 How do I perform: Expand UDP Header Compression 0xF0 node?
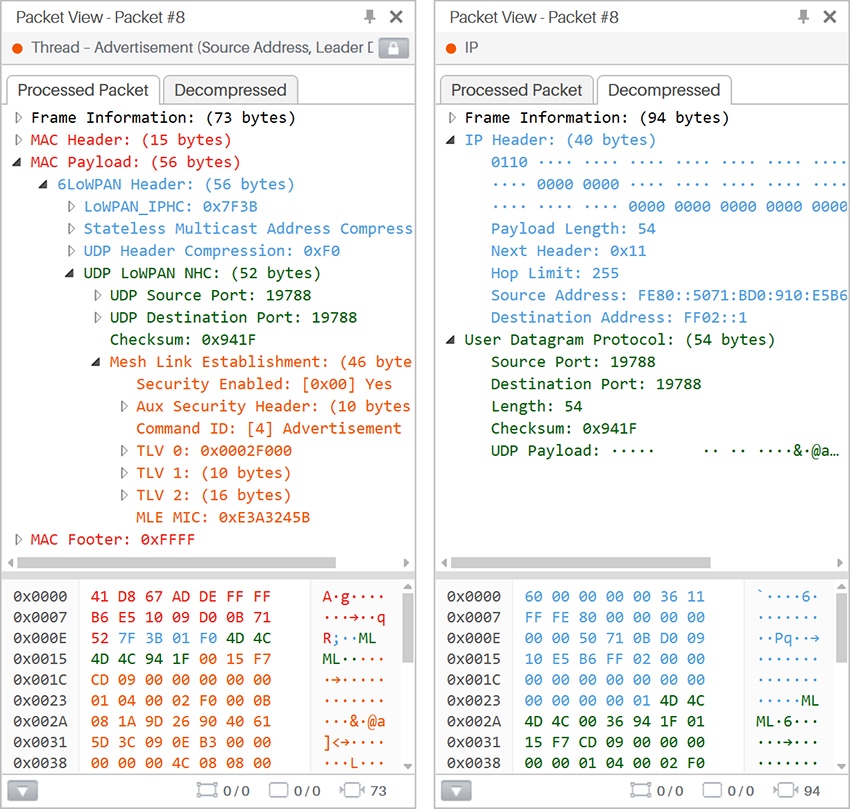click(71, 251)
